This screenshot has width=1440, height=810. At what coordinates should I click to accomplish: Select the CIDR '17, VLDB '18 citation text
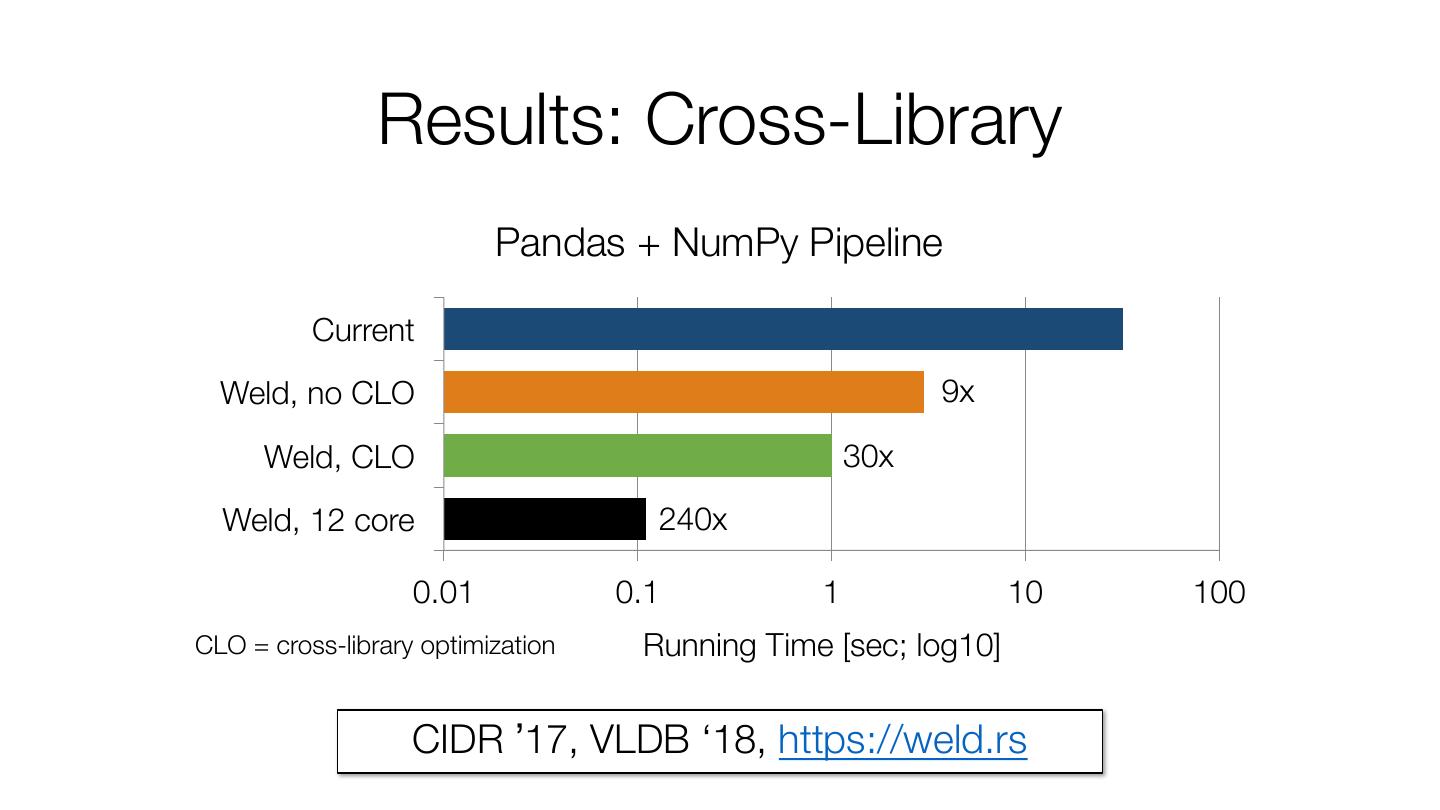click(590, 741)
